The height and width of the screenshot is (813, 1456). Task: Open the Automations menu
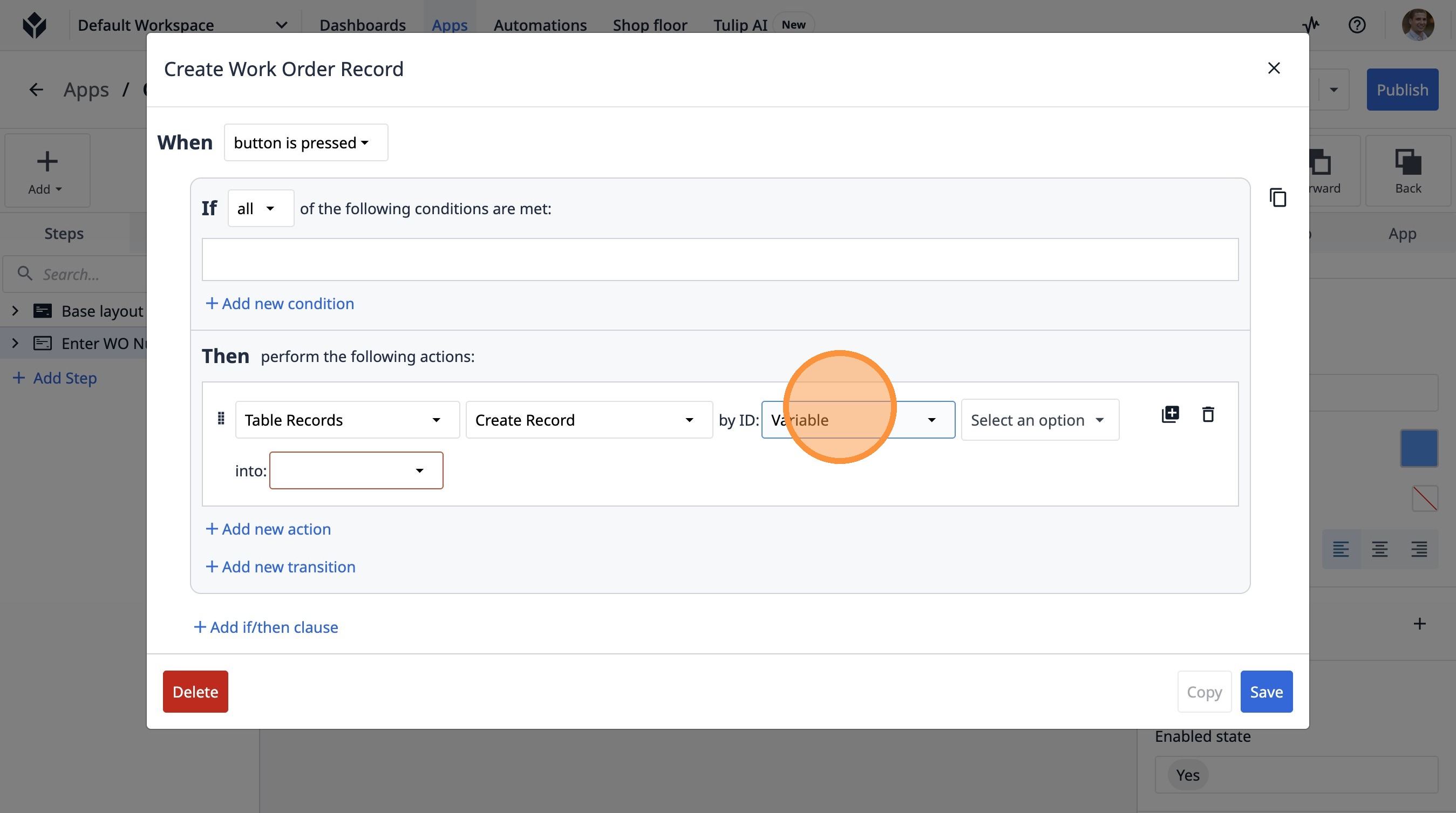point(540,25)
